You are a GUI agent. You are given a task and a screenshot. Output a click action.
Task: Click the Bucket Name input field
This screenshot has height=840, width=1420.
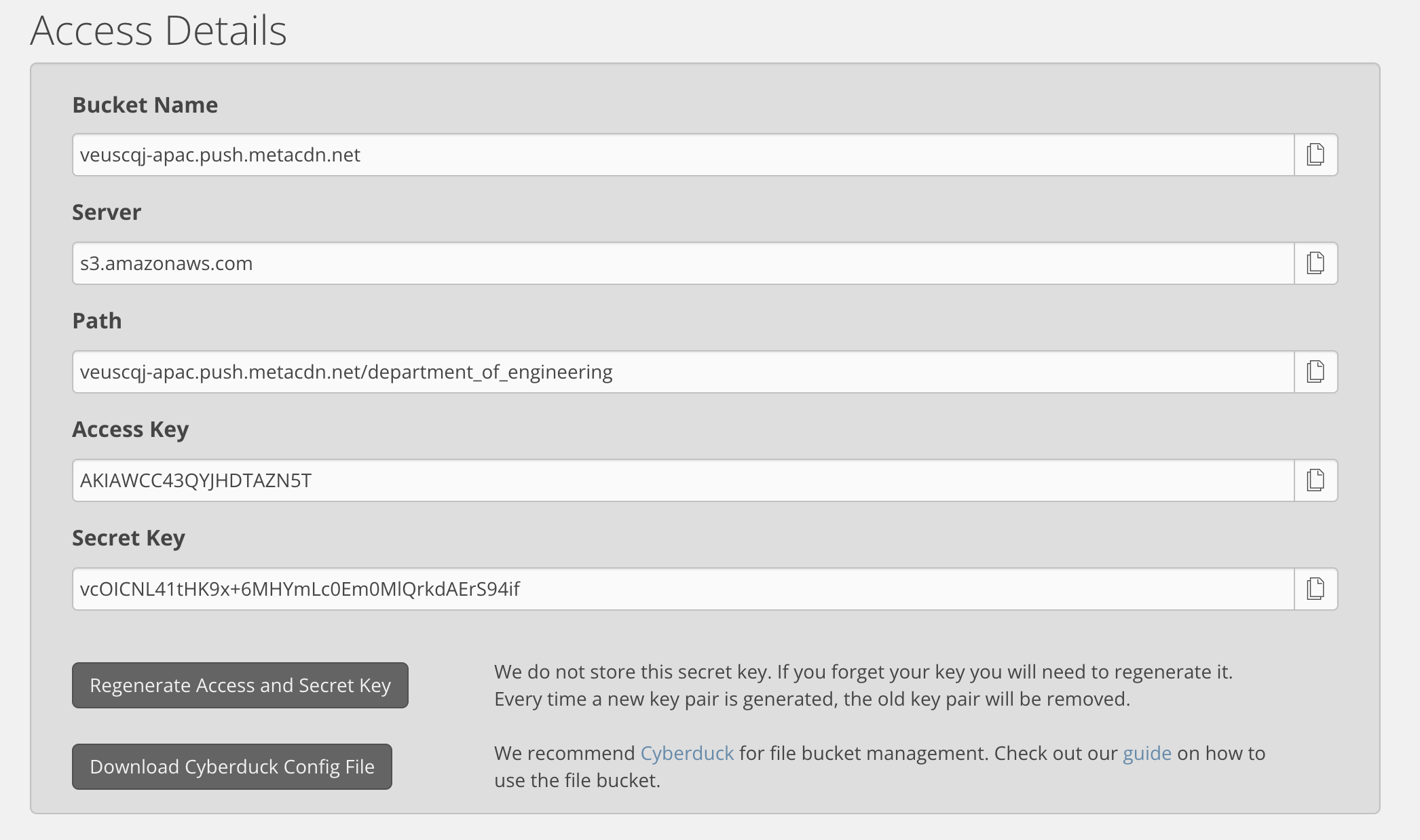[x=684, y=155]
